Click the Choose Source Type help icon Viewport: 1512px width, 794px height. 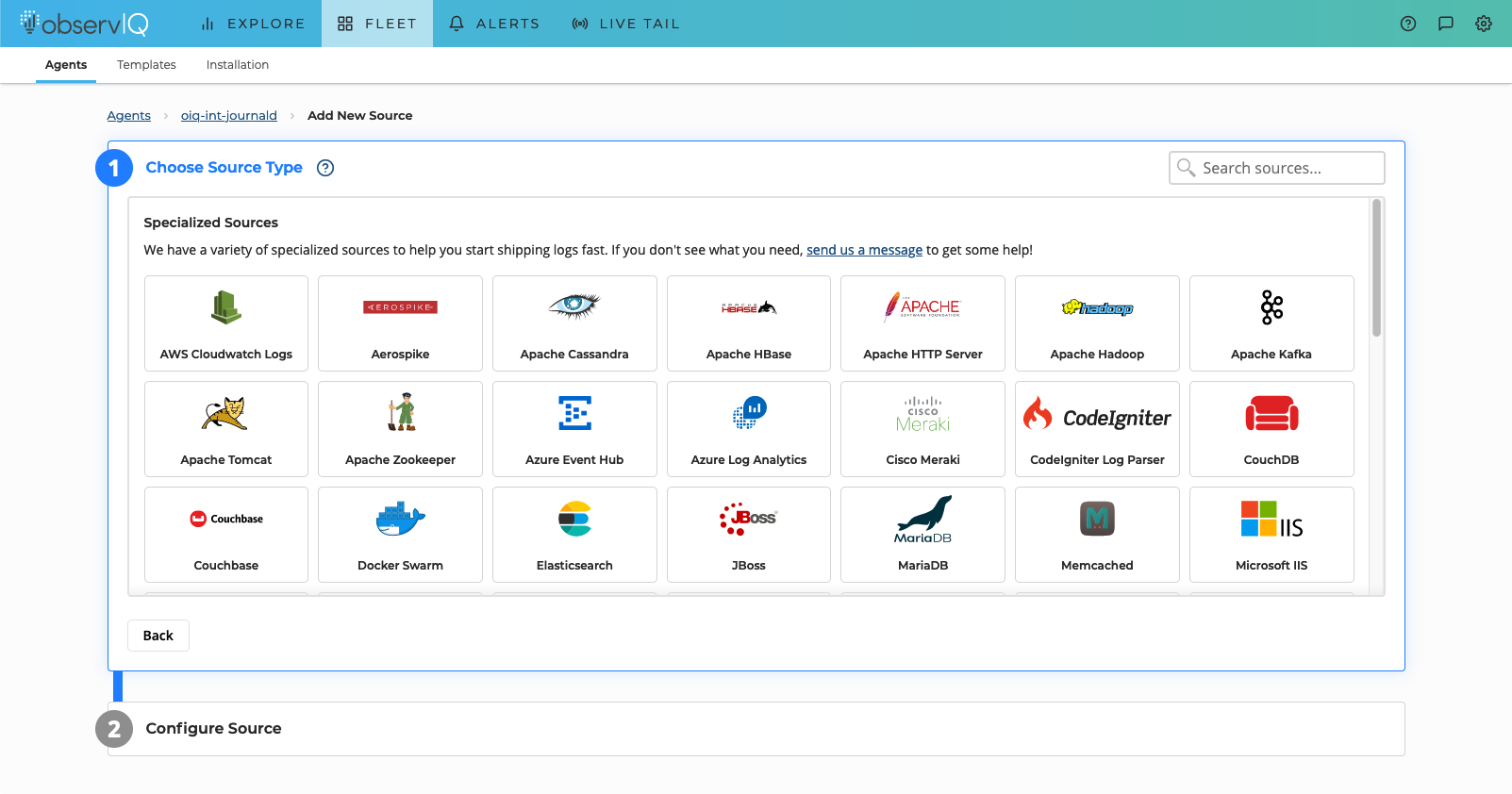(325, 168)
